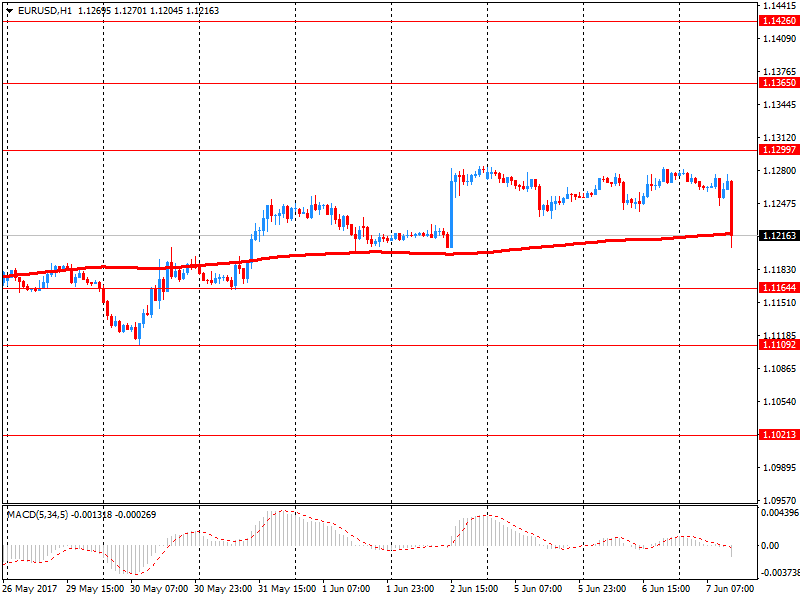Click the 1.10865 price scale value
800x600 pixels.
click(779, 369)
